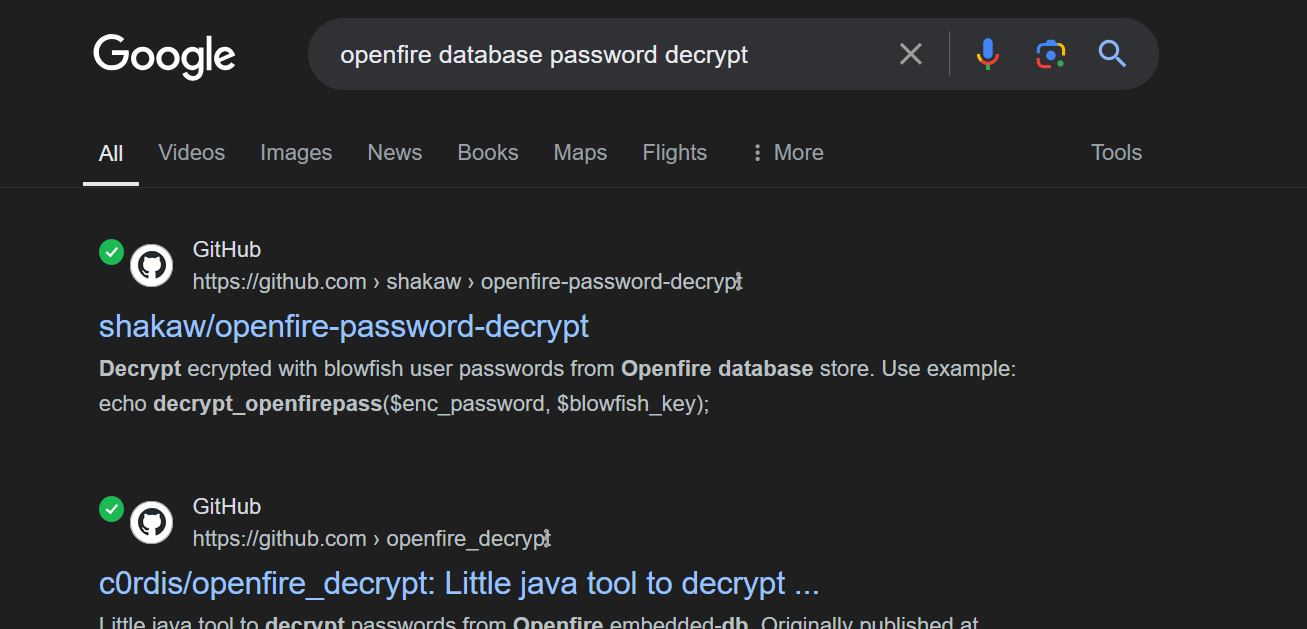This screenshot has width=1307, height=629.
Task: Run the search with the magnifying glass icon
Action: point(1112,55)
